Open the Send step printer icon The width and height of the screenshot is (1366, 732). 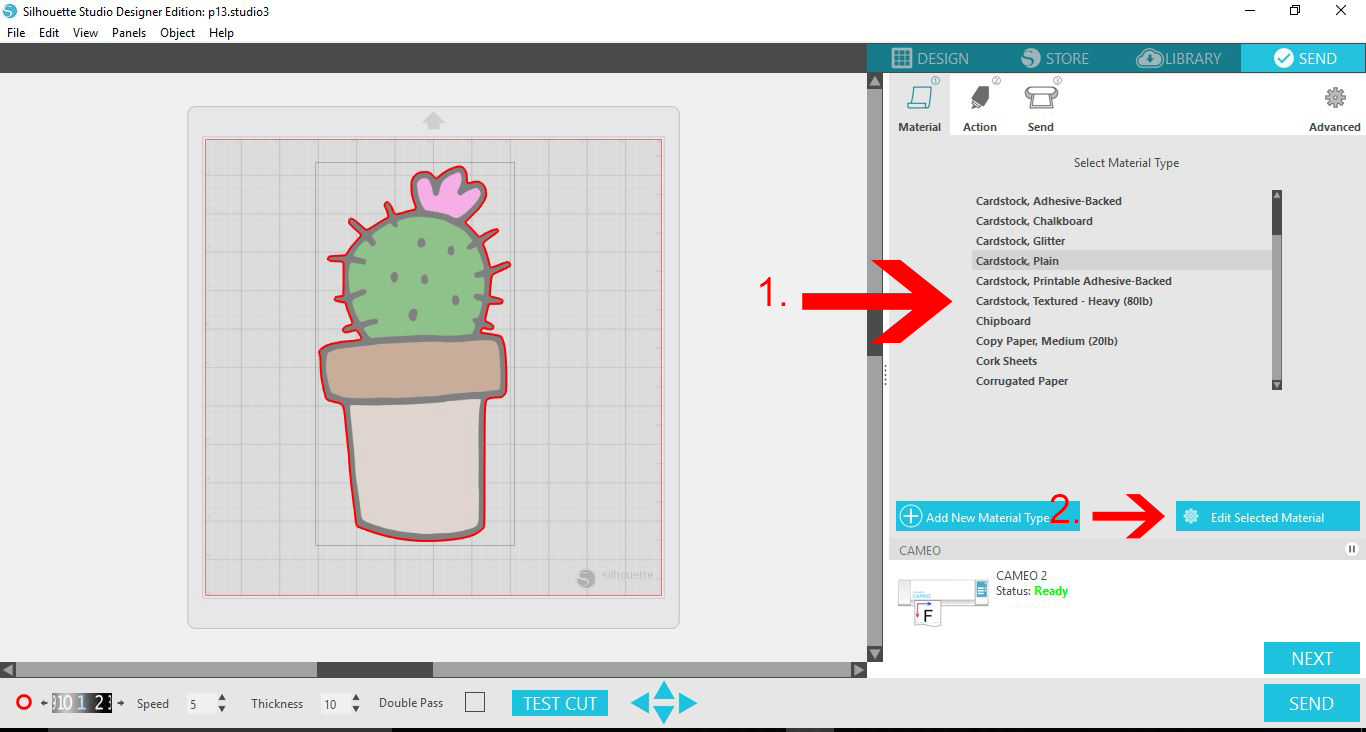[1041, 98]
